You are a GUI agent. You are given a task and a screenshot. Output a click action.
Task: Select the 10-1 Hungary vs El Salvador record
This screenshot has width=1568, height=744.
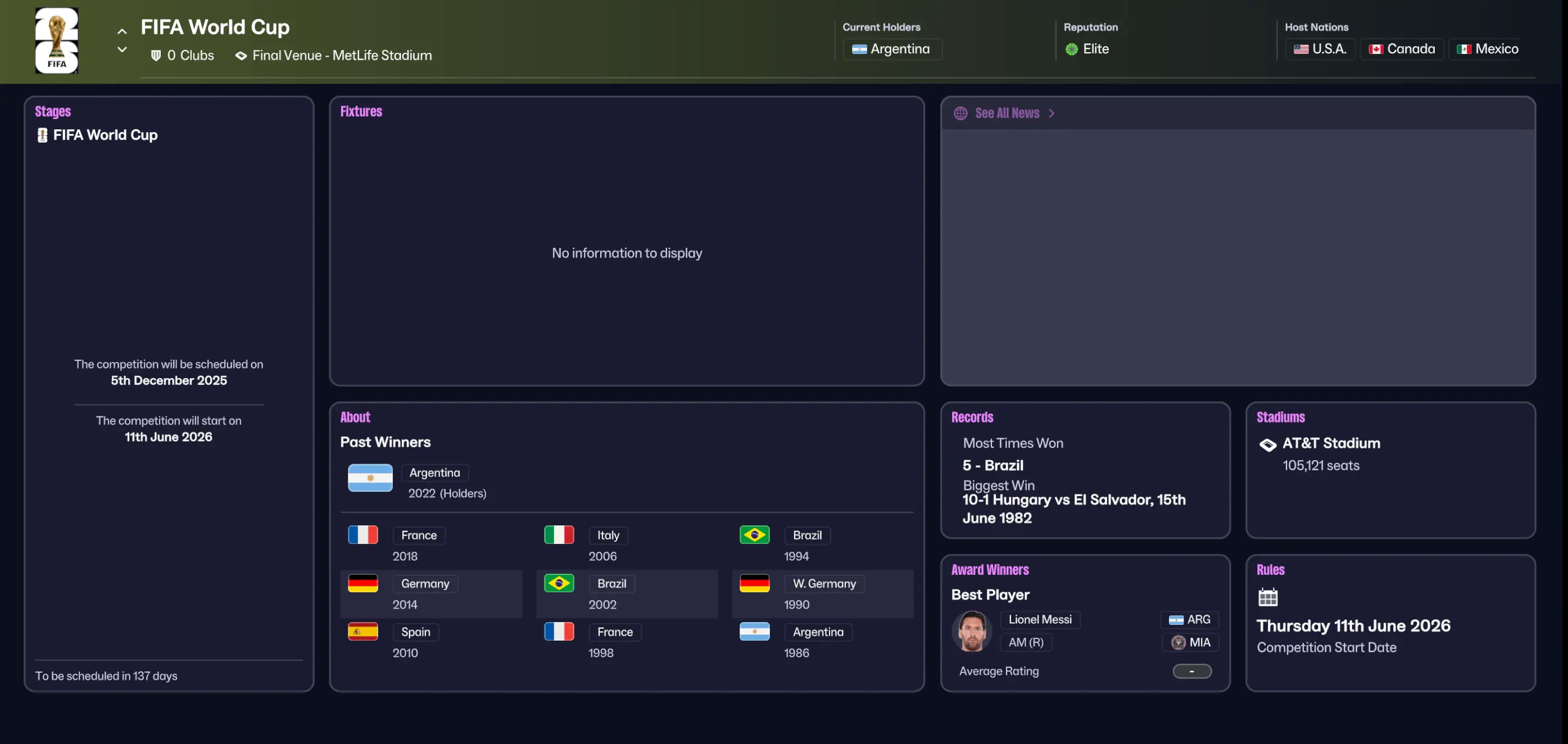(1074, 509)
